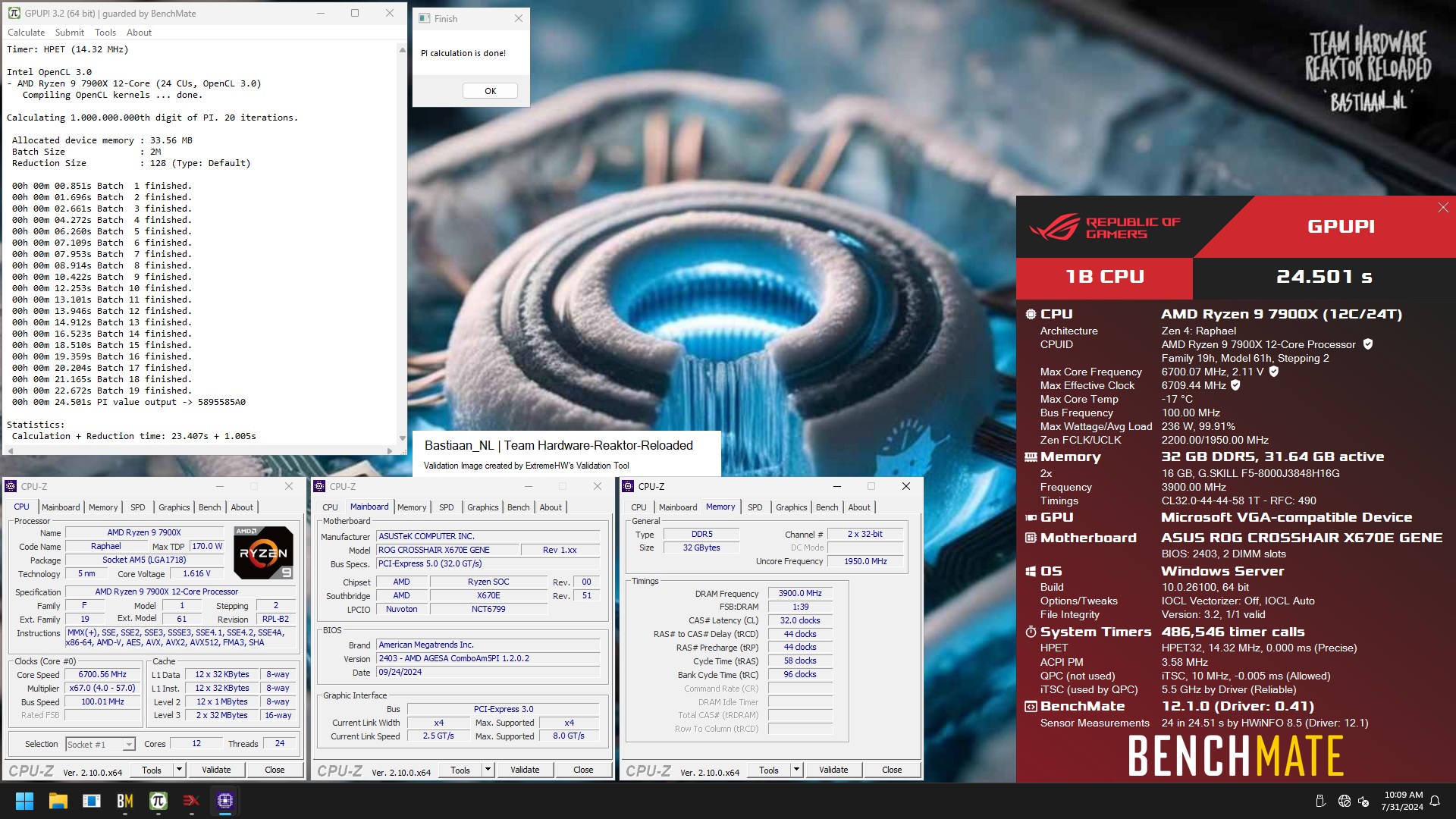Select SPD tab in left CPU-Z window
The image size is (1456, 819).
pyautogui.click(x=137, y=507)
